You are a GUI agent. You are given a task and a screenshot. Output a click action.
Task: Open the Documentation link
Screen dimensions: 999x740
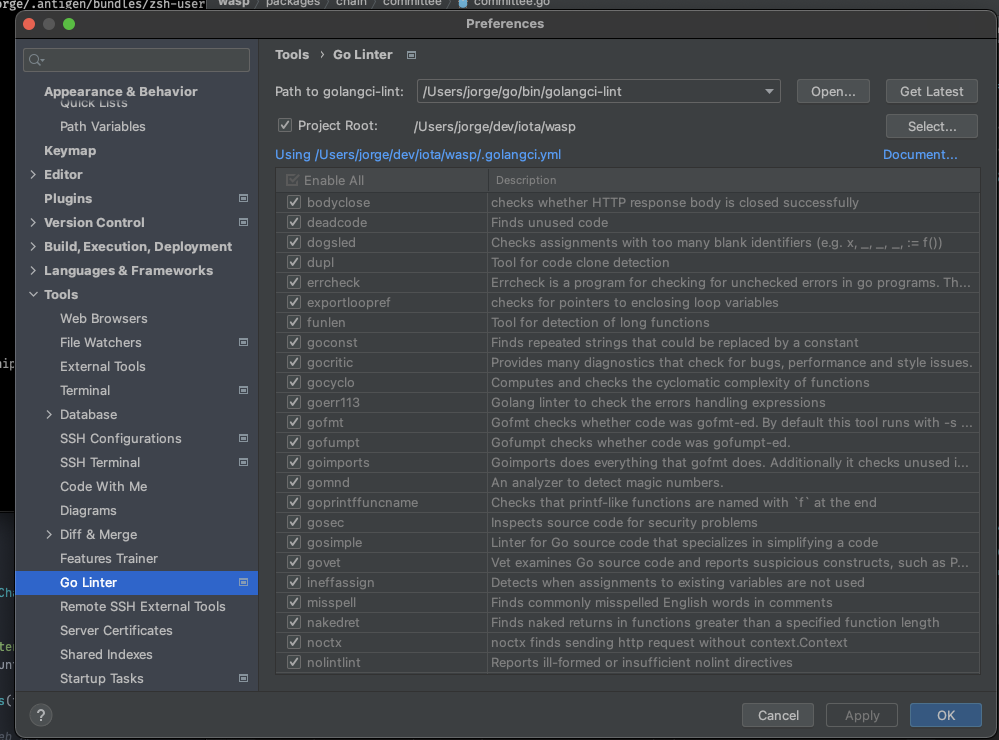click(x=920, y=154)
